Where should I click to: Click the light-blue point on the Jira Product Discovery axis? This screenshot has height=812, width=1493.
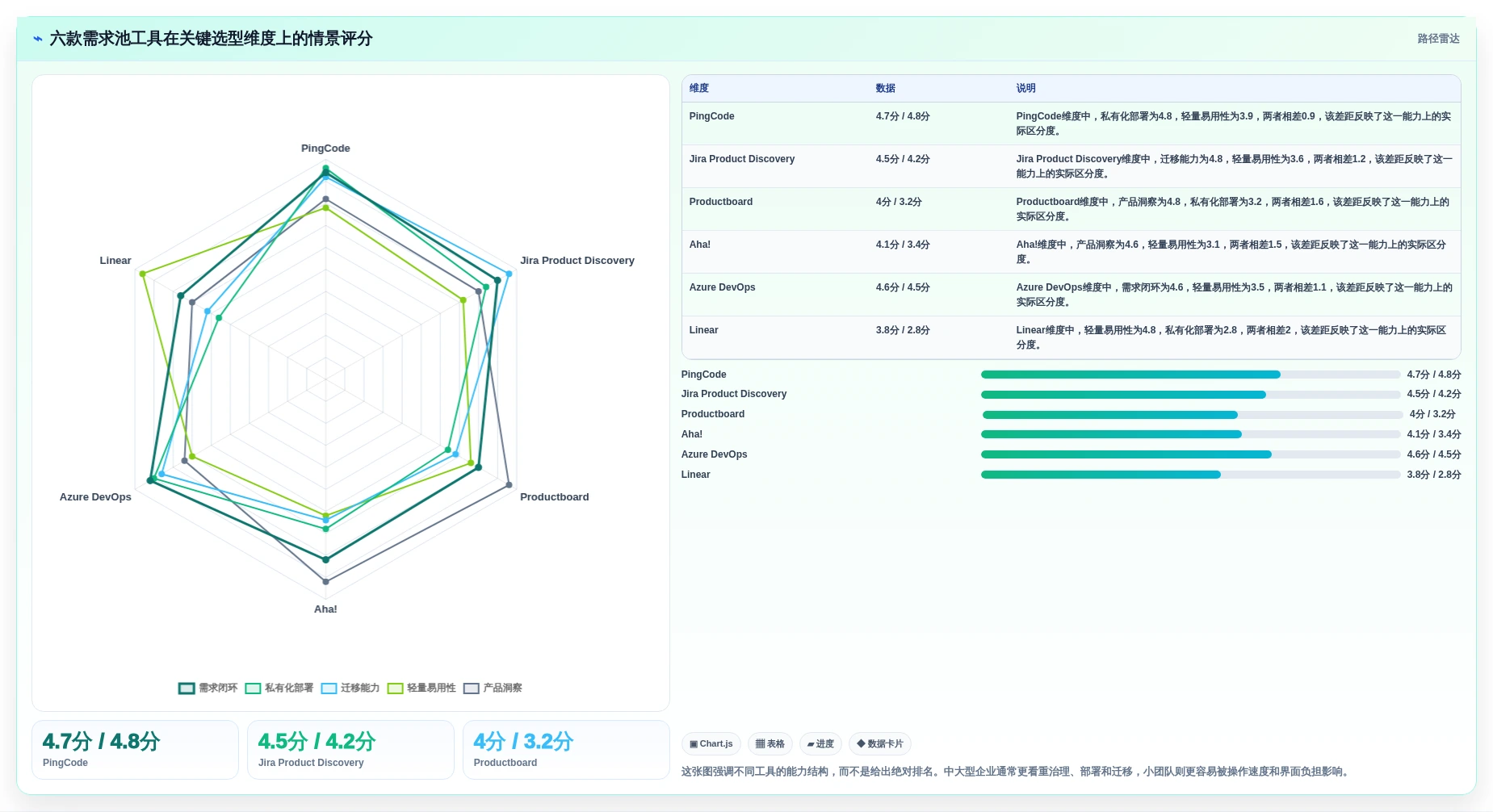click(x=509, y=274)
